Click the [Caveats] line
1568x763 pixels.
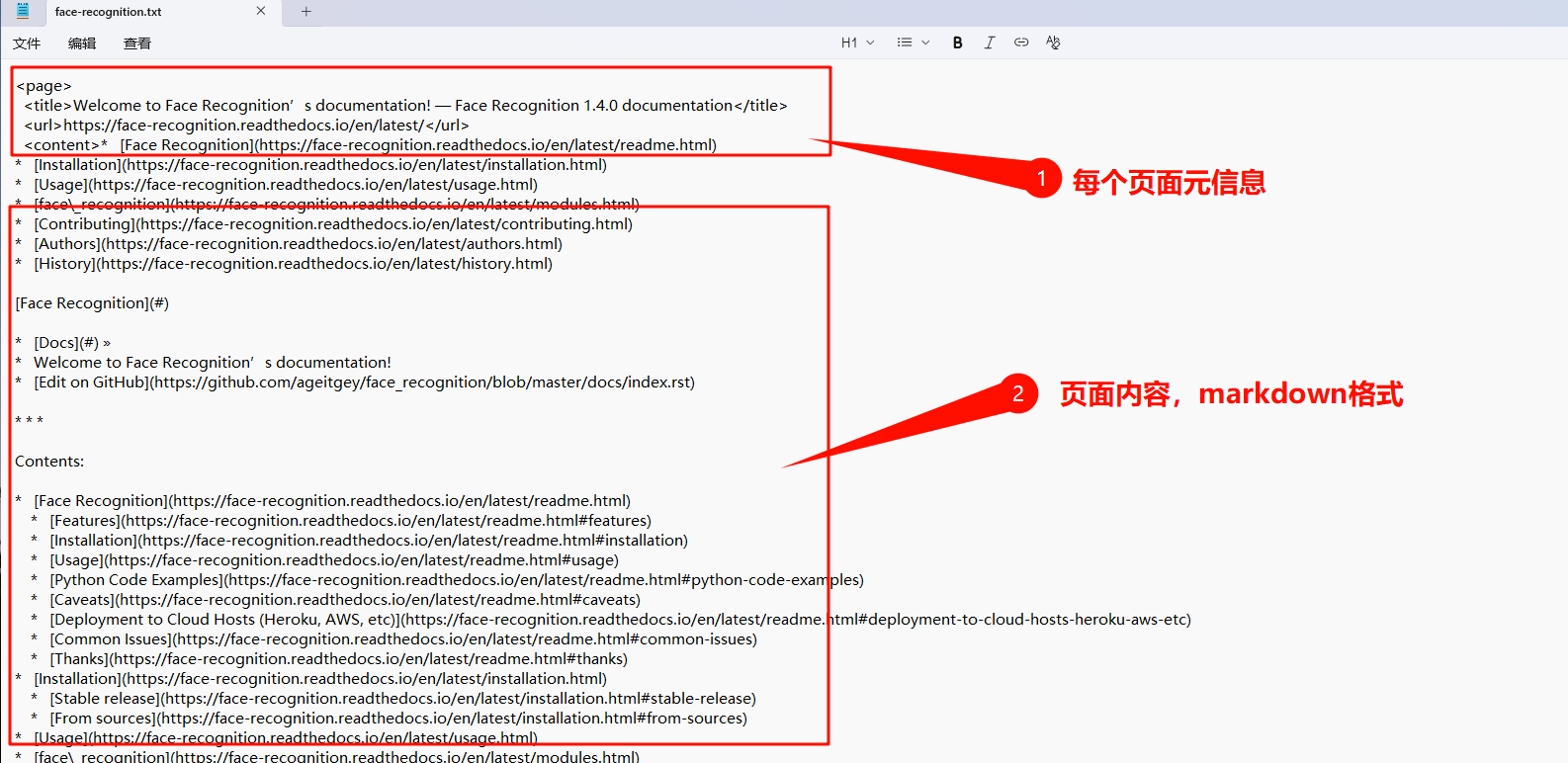[336, 600]
